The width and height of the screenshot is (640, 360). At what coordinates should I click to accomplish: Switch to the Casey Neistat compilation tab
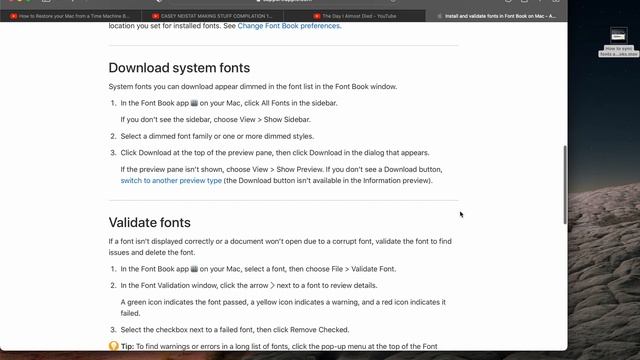point(212,16)
